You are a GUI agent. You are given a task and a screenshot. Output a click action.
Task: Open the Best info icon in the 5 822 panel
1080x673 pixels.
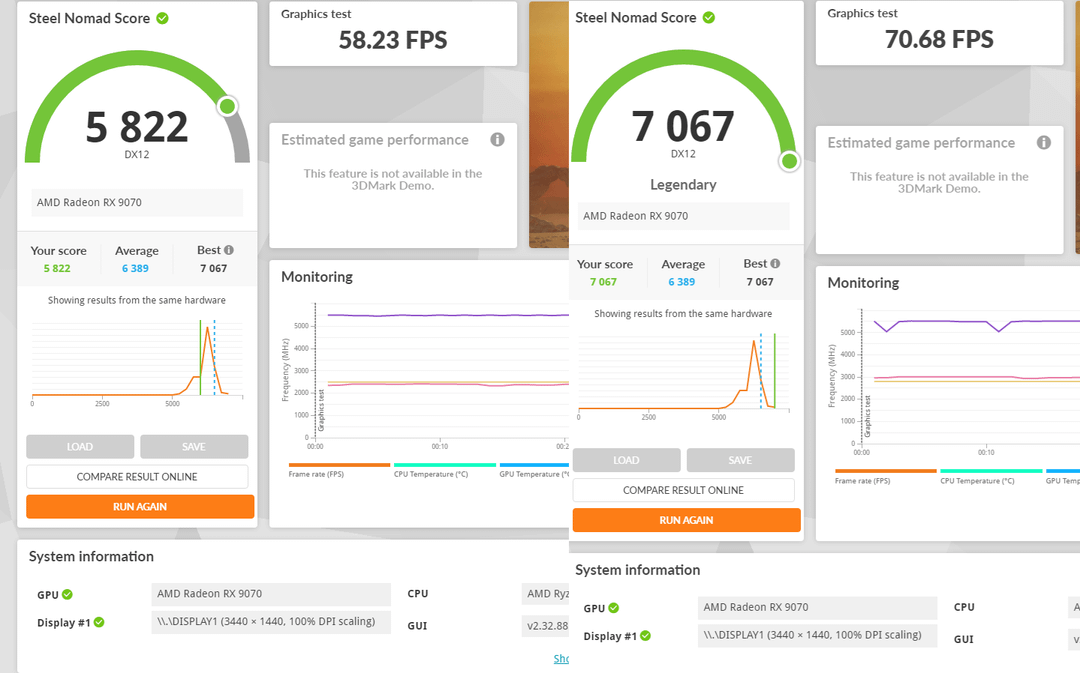pyautogui.click(x=229, y=251)
